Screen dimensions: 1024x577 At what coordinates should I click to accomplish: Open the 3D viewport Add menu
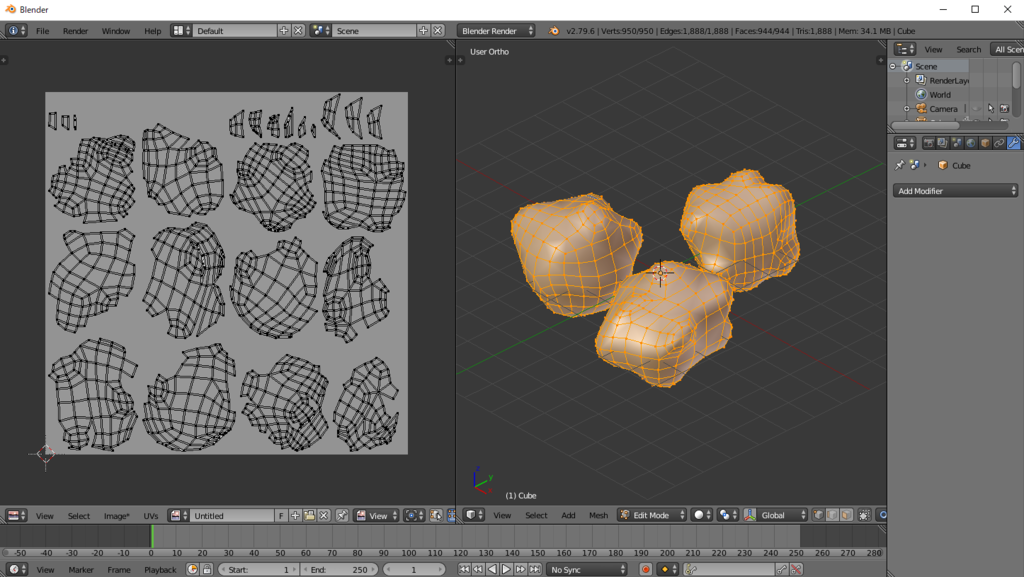pos(568,515)
